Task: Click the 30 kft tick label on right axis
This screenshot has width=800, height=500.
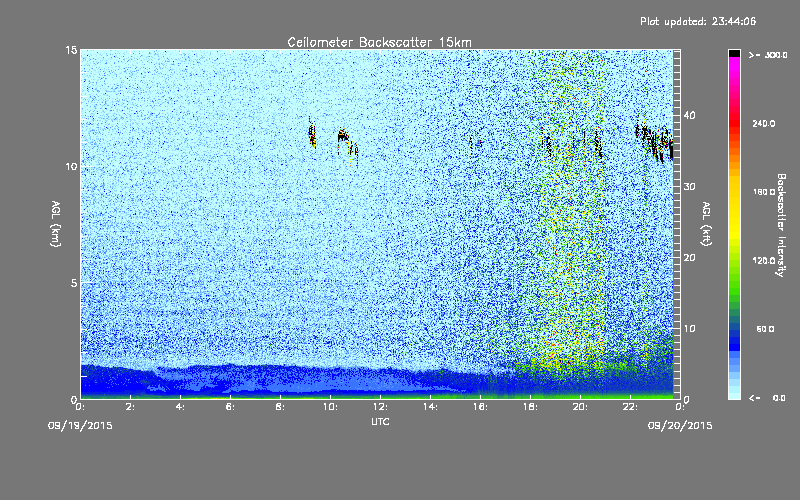Action: 689,187
